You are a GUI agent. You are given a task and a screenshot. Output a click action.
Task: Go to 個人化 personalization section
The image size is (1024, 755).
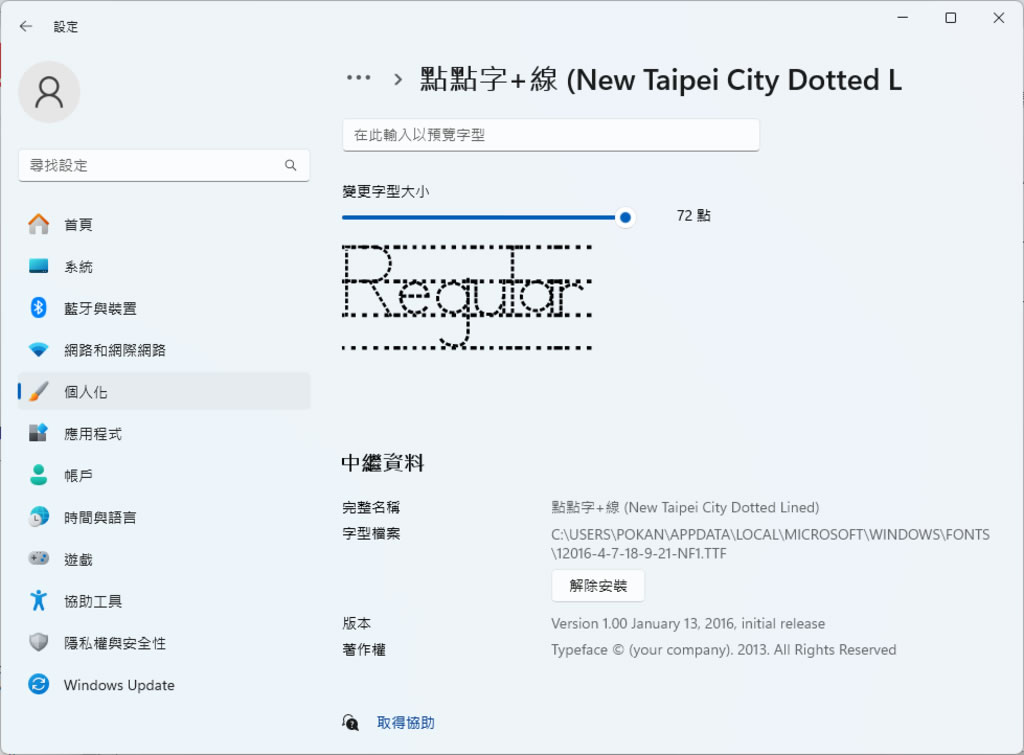86,392
